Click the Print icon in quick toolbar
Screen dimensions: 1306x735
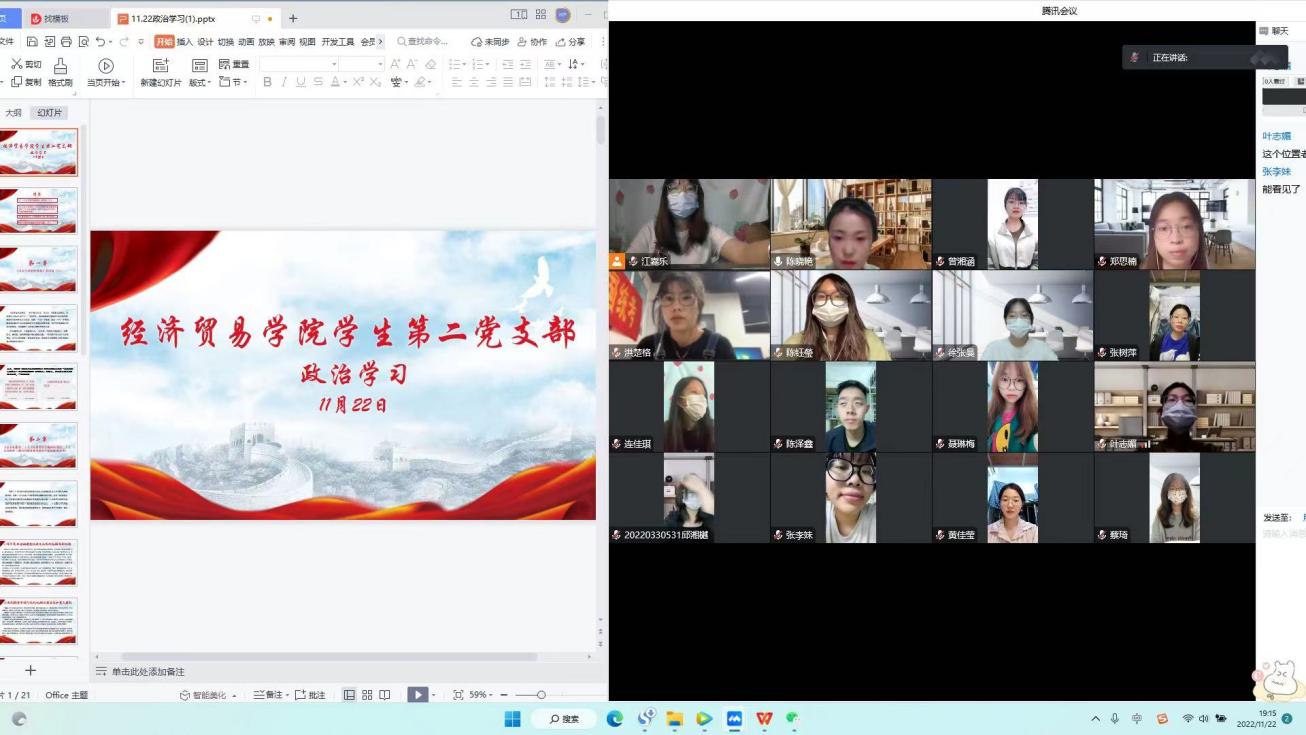(x=66, y=42)
